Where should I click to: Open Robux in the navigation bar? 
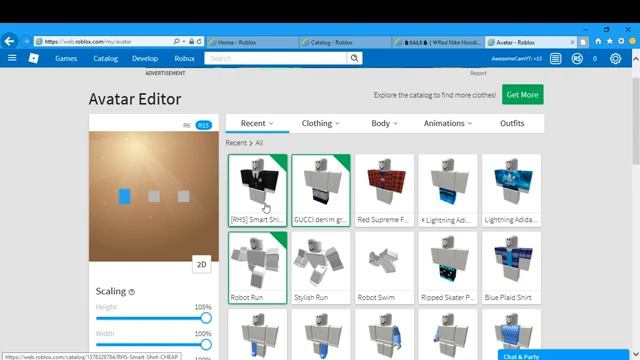click(184, 58)
